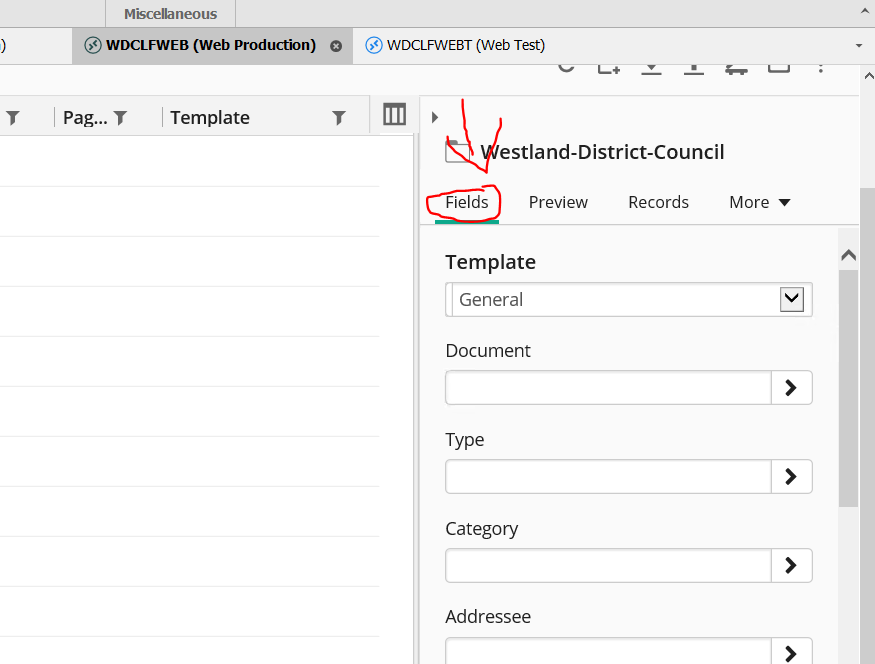Click the Document field input
The height and width of the screenshot is (664, 875).
[x=608, y=387]
